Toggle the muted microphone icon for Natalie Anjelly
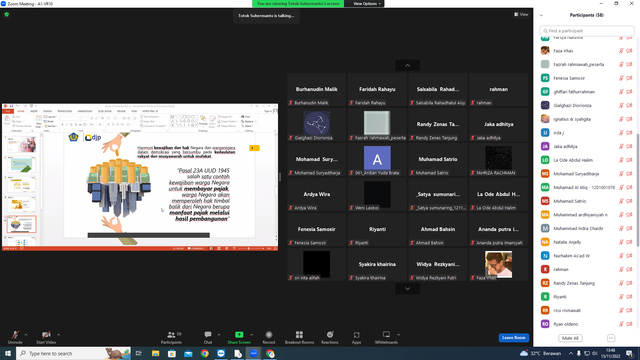Viewport: 640px width, 360px height. point(621,242)
